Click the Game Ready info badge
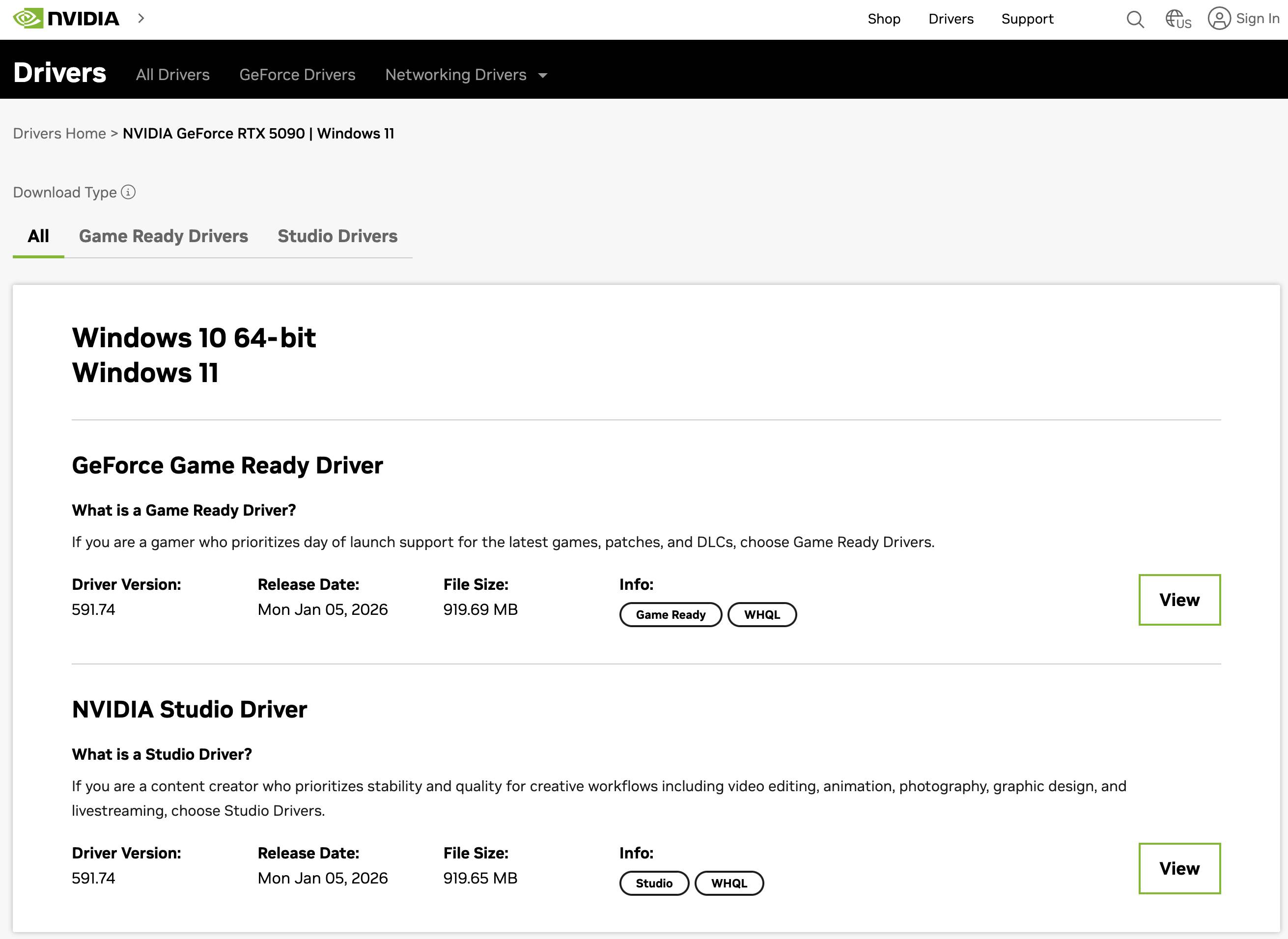The height and width of the screenshot is (939, 1288). click(x=670, y=614)
